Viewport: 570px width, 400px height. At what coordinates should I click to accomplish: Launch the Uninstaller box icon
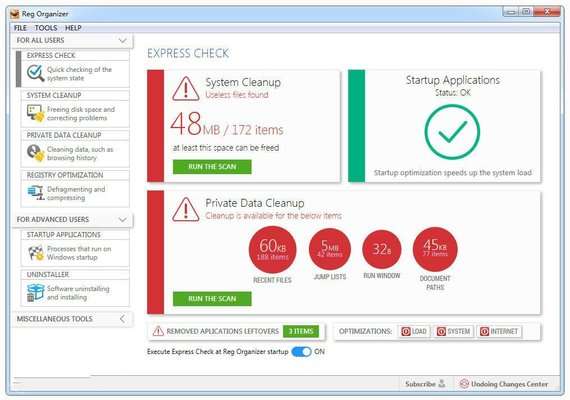(x=36, y=292)
